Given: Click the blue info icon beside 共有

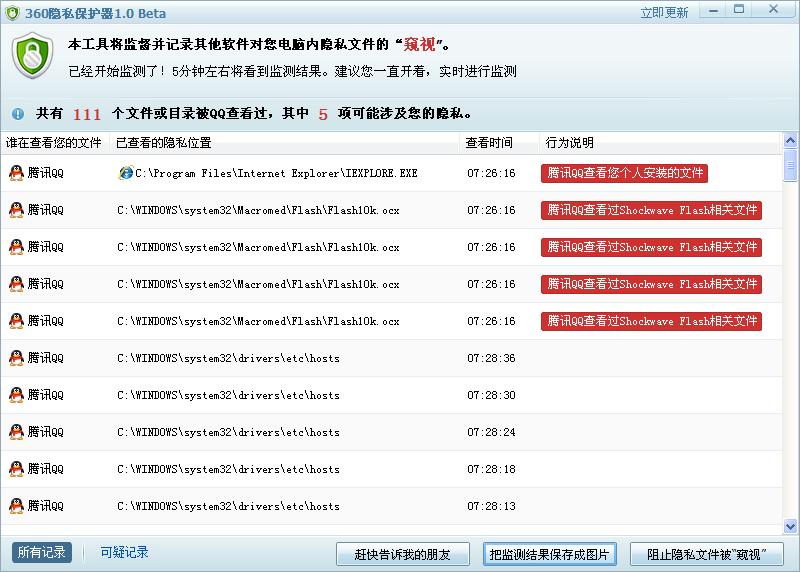Looking at the screenshot, I should [18, 114].
